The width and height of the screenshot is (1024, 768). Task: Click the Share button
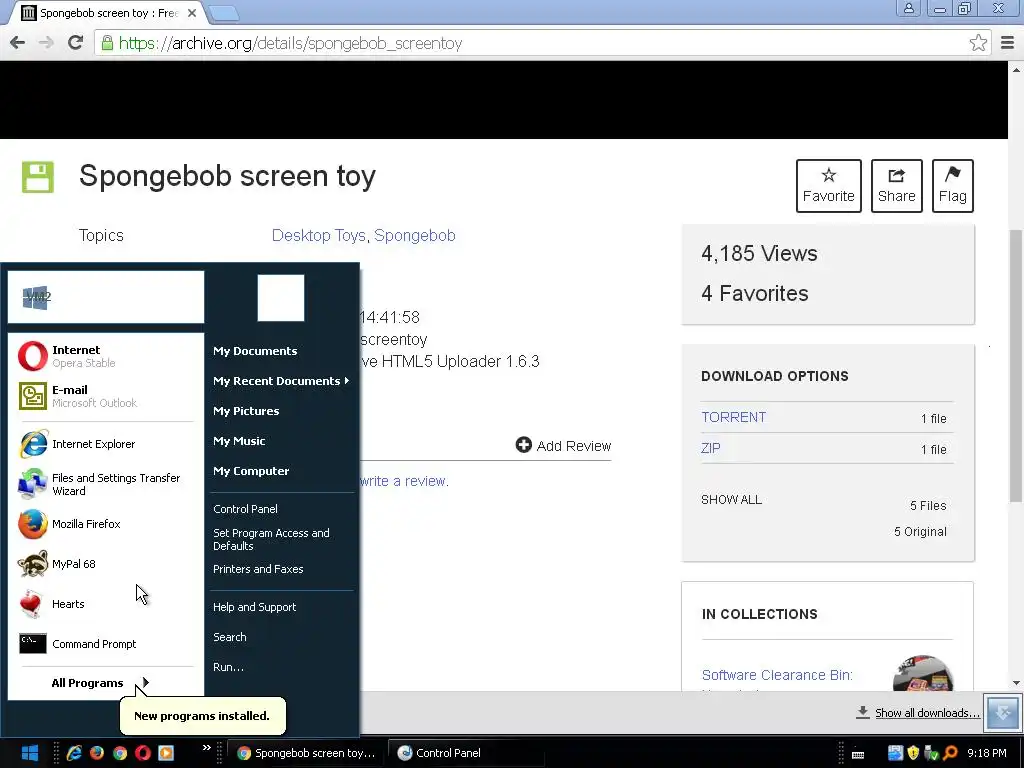point(896,185)
